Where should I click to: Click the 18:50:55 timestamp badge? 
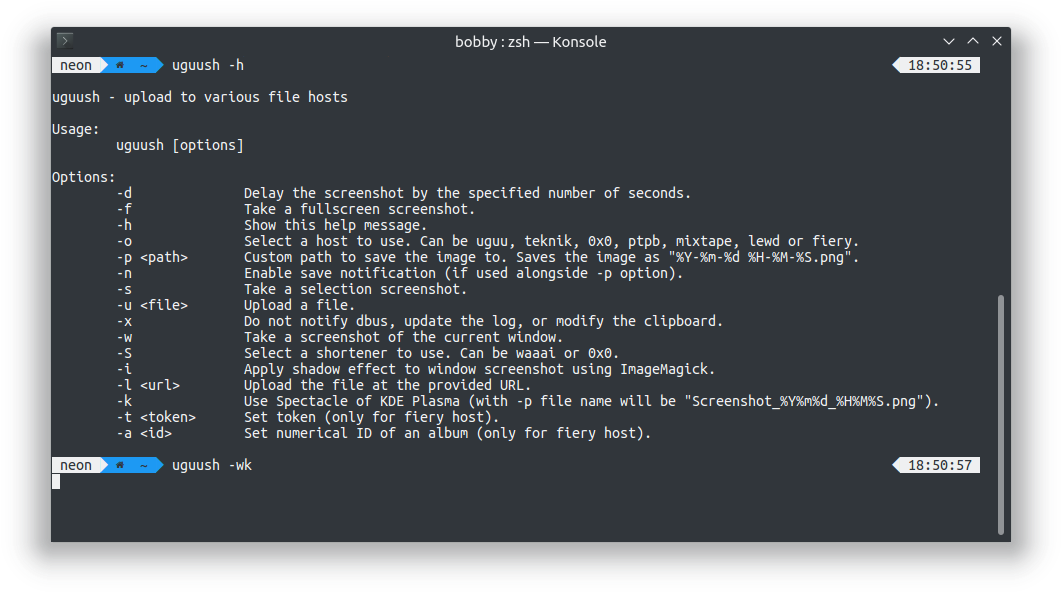point(936,65)
